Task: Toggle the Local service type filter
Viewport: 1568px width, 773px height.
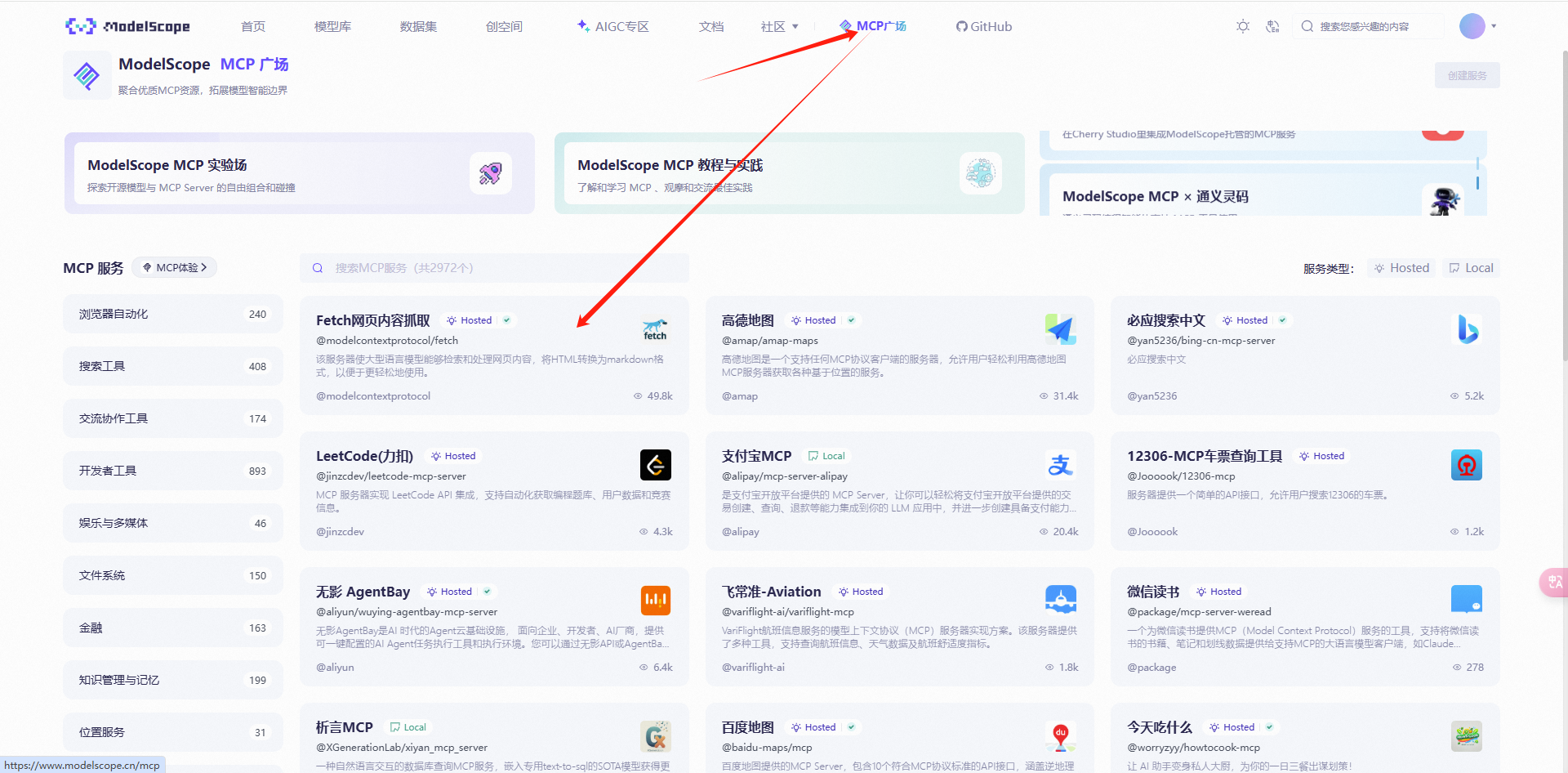Action: 1471,268
